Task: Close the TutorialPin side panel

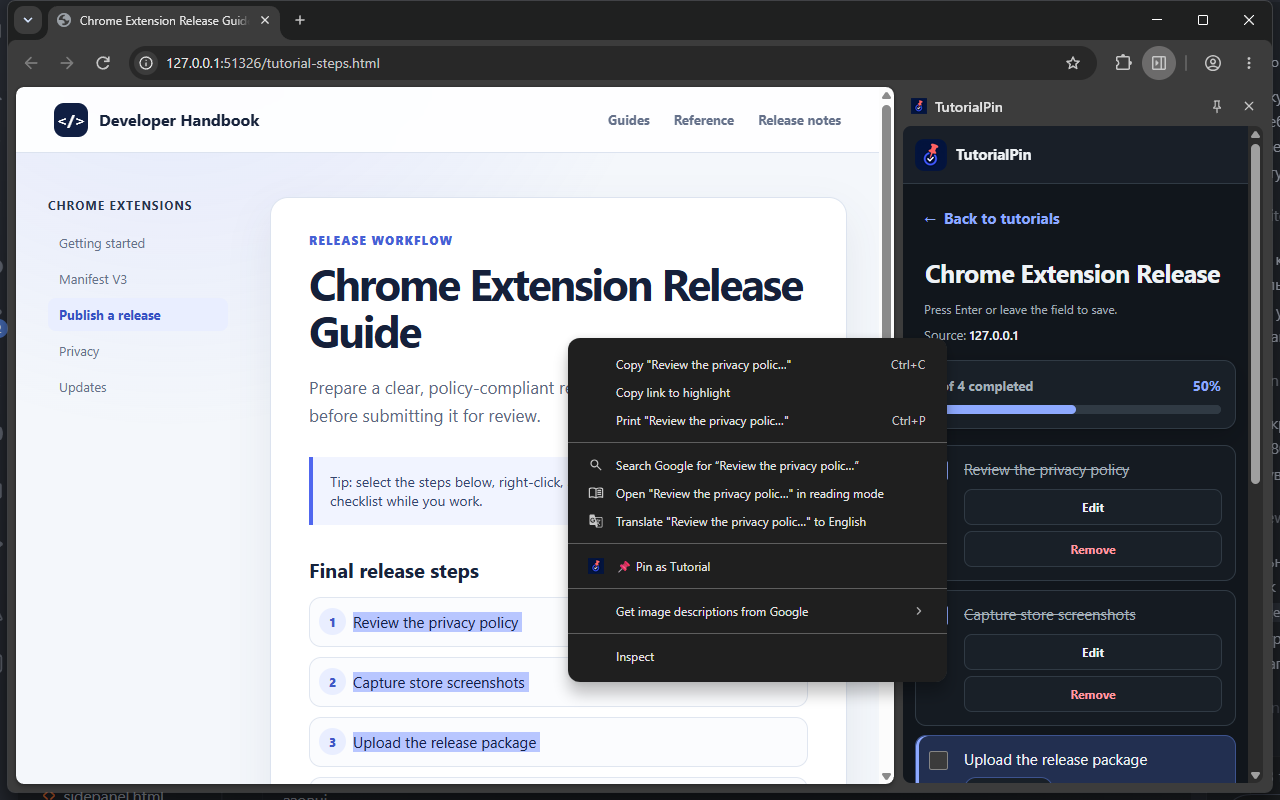Action: click(1249, 106)
